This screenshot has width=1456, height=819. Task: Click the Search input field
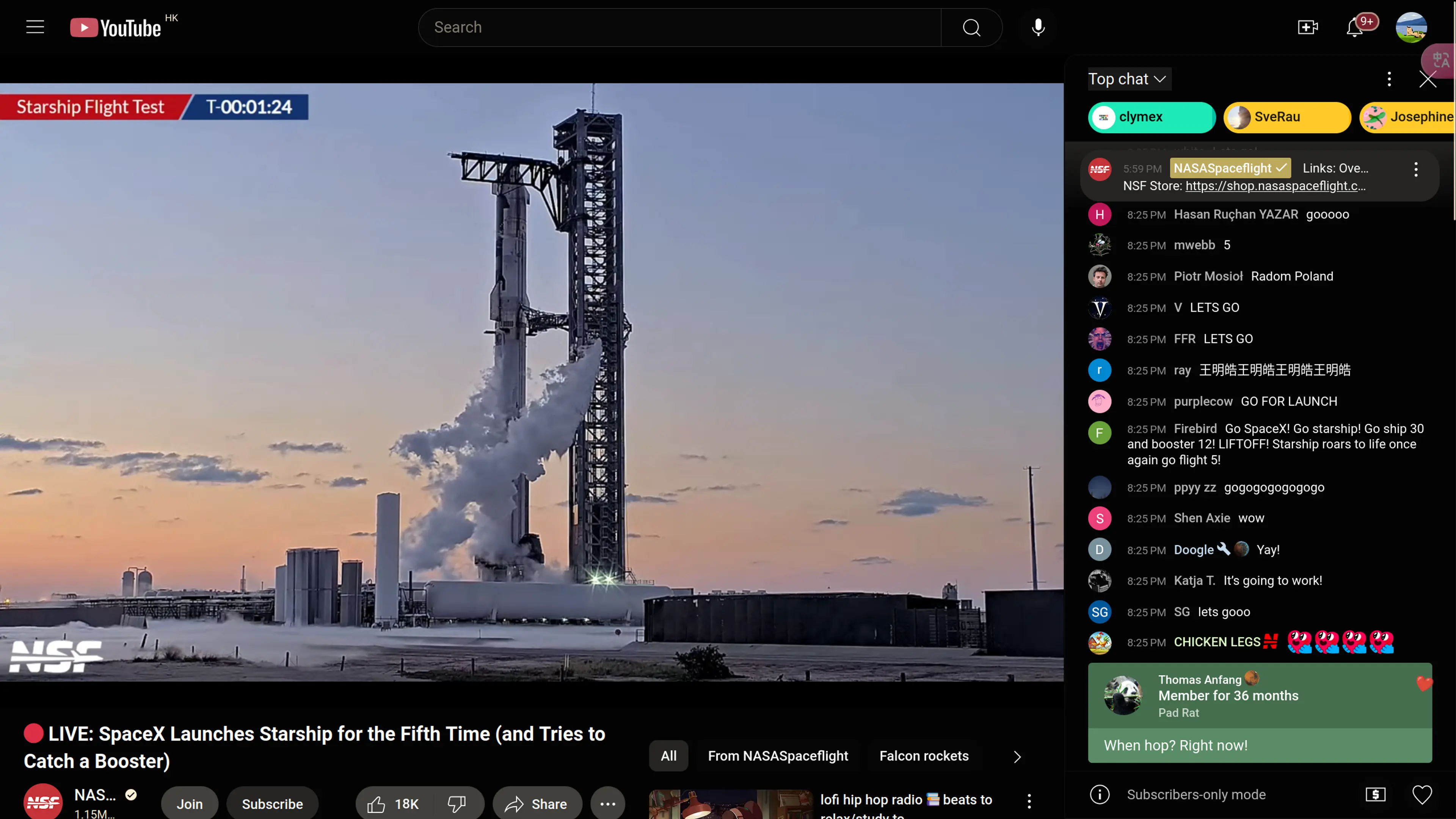pyautogui.click(x=679, y=27)
